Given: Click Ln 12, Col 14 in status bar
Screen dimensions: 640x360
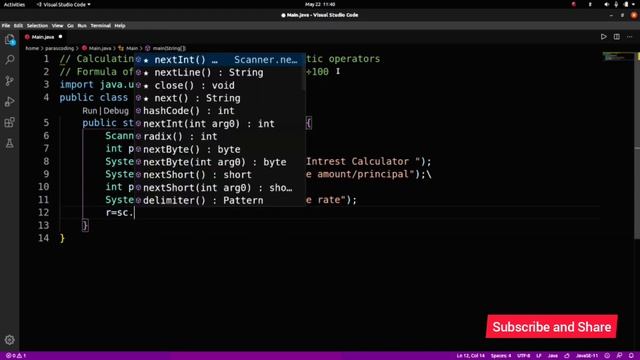Looking at the screenshot, I should [470, 356].
